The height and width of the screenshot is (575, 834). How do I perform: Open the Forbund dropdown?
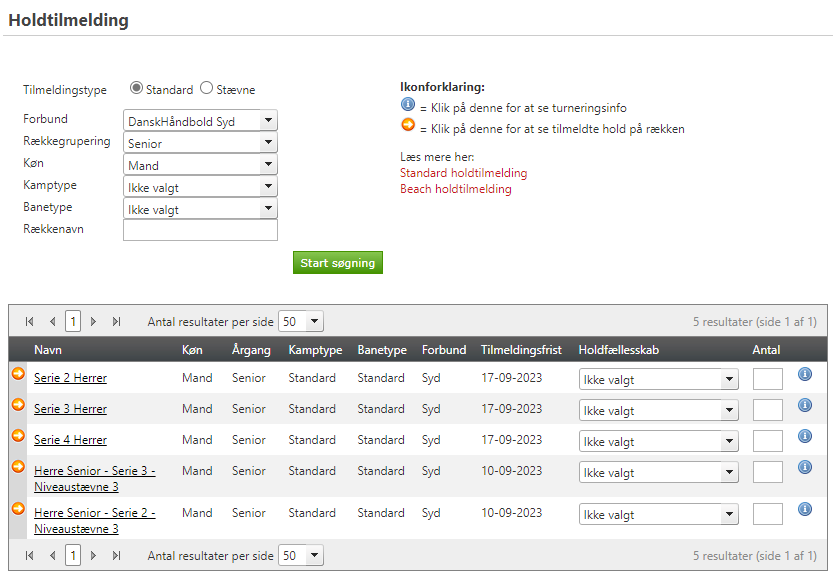click(x=200, y=121)
